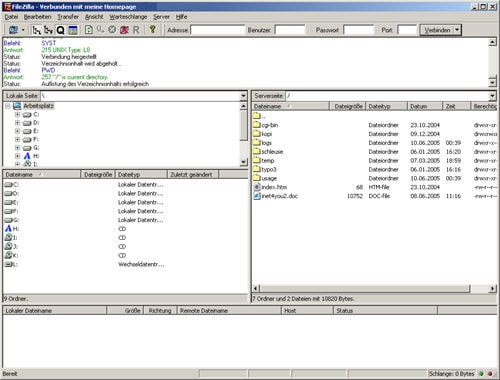The image size is (500, 380).
Task: Click red status indicator in status bar
Action: click(x=490, y=374)
